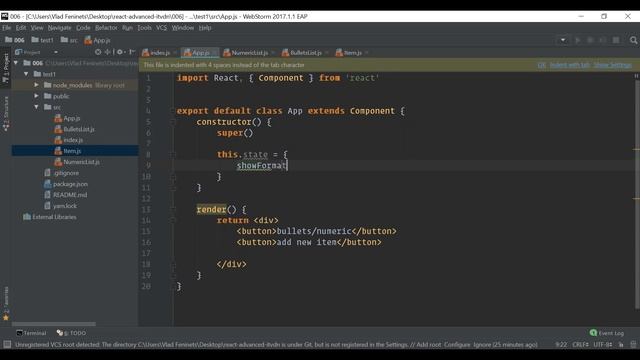Open the 1: Project side tool window button
640x360 pixels.
(x=6, y=68)
